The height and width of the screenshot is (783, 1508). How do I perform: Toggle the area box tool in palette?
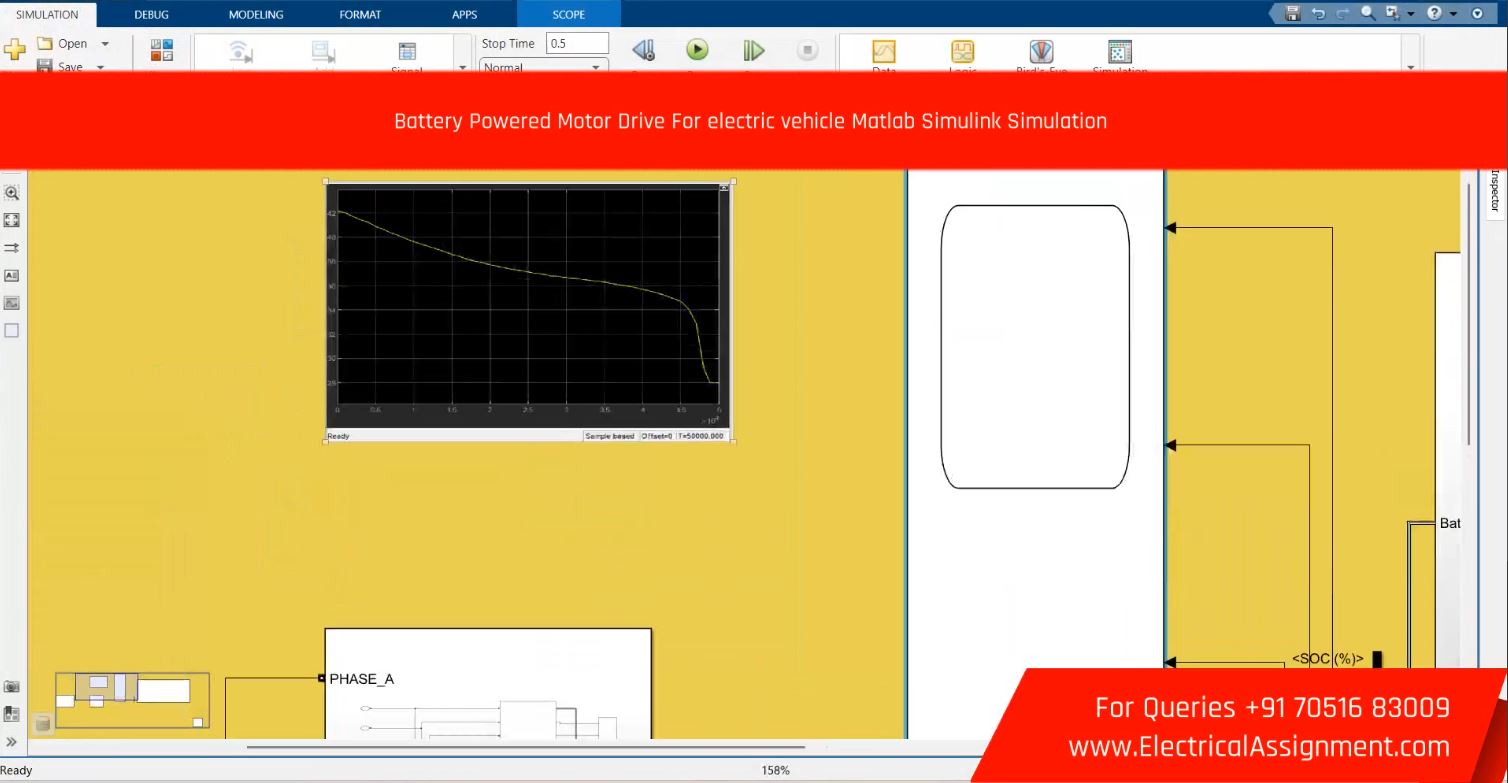click(x=12, y=330)
